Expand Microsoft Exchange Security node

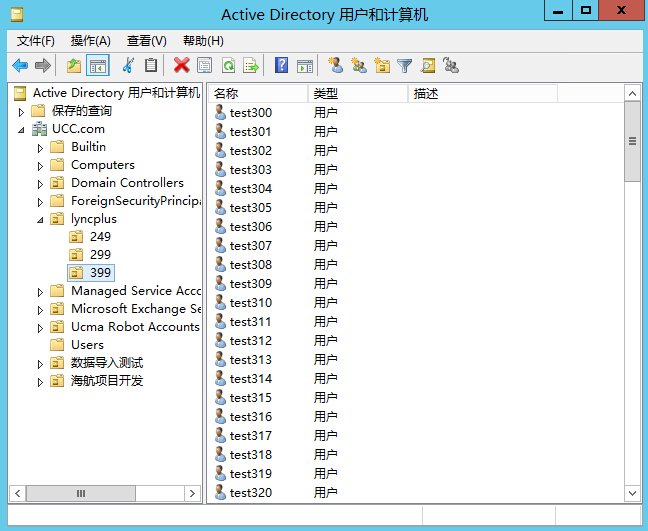click(40, 310)
